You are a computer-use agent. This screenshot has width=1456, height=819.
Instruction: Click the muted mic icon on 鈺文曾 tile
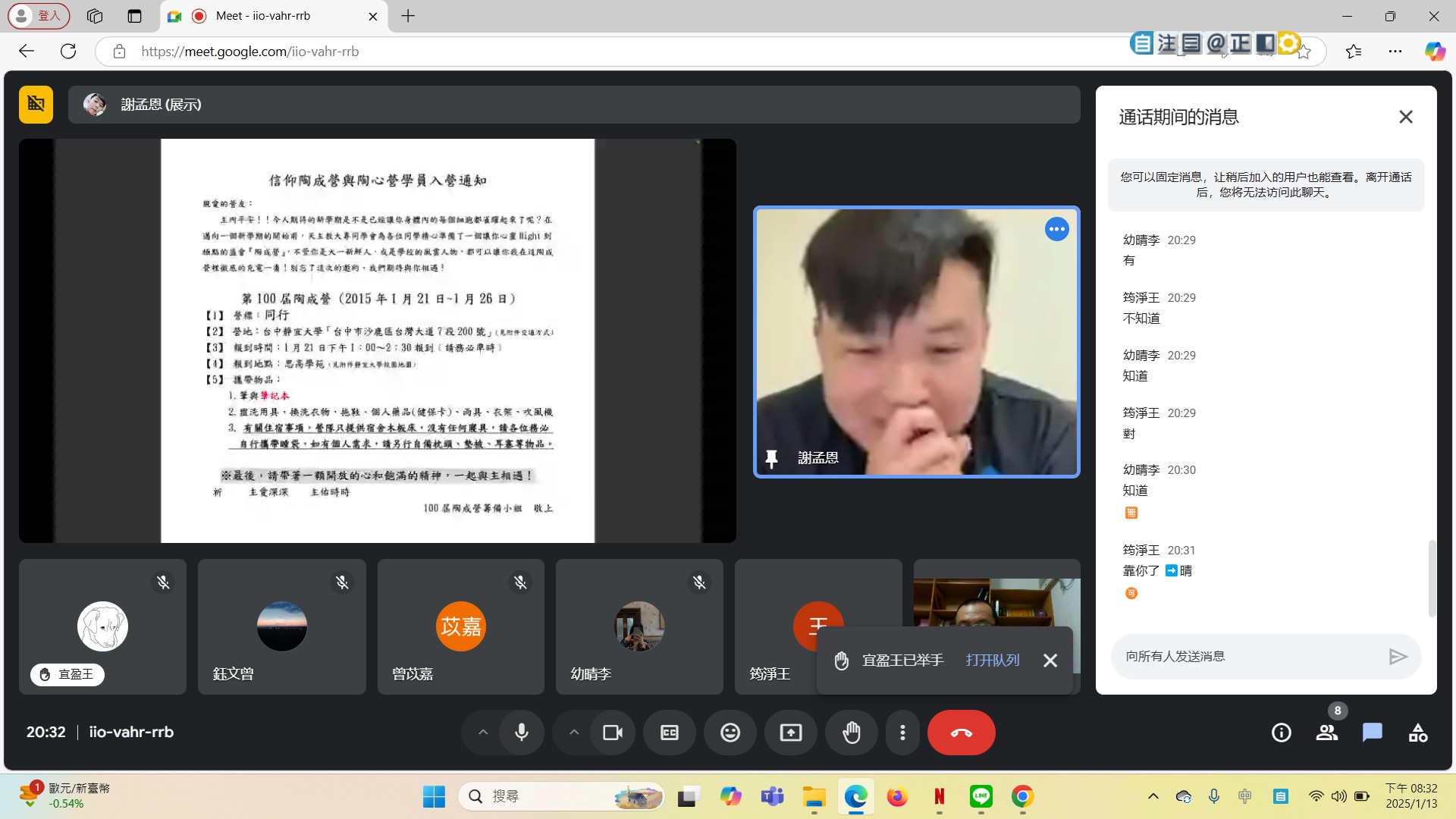click(x=342, y=582)
